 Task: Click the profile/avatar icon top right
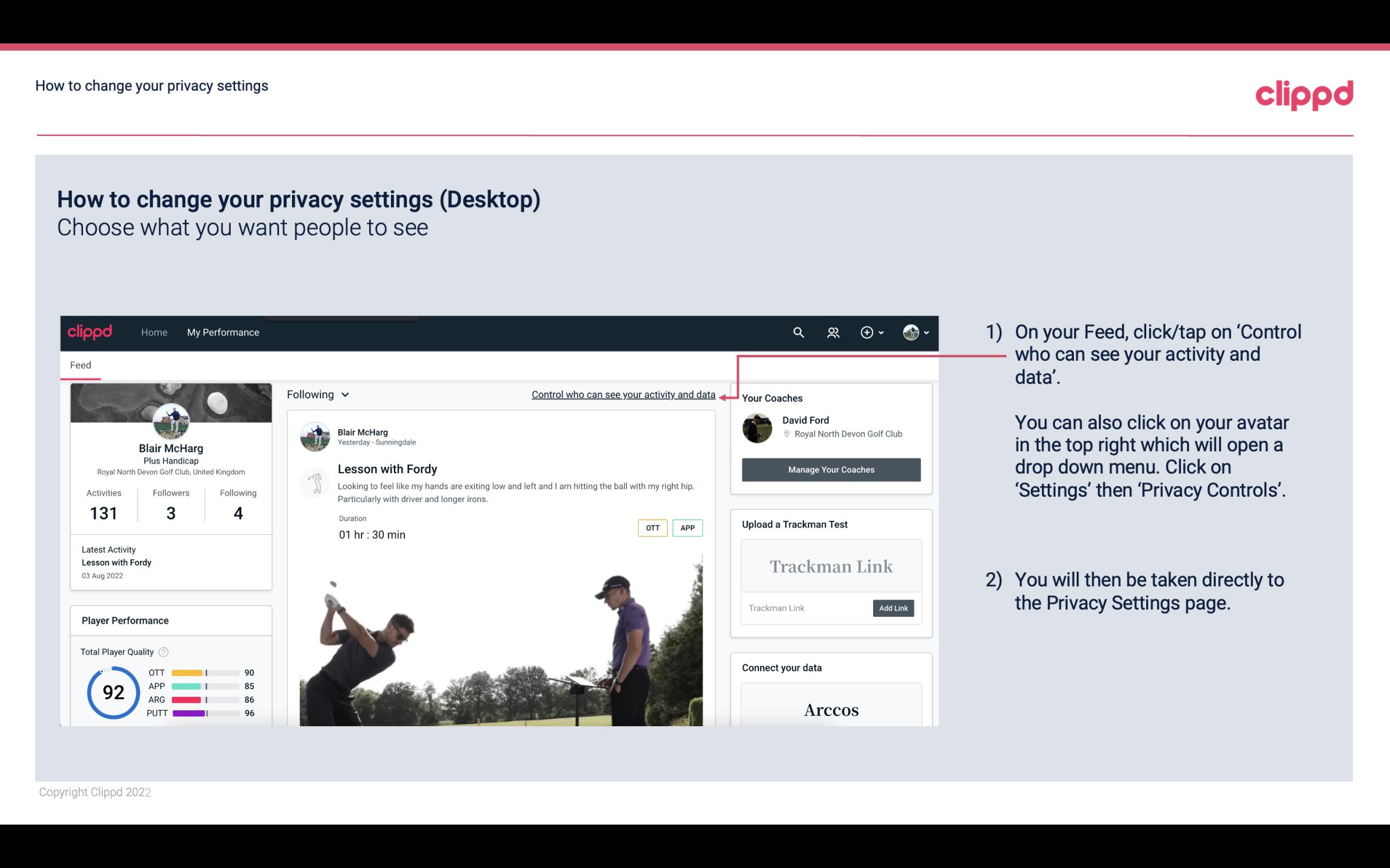pos(911,332)
